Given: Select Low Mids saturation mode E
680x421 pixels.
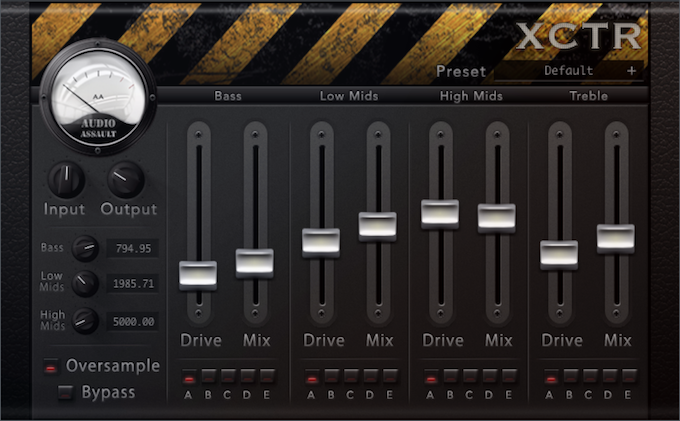Looking at the screenshot, I should click(x=390, y=376).
